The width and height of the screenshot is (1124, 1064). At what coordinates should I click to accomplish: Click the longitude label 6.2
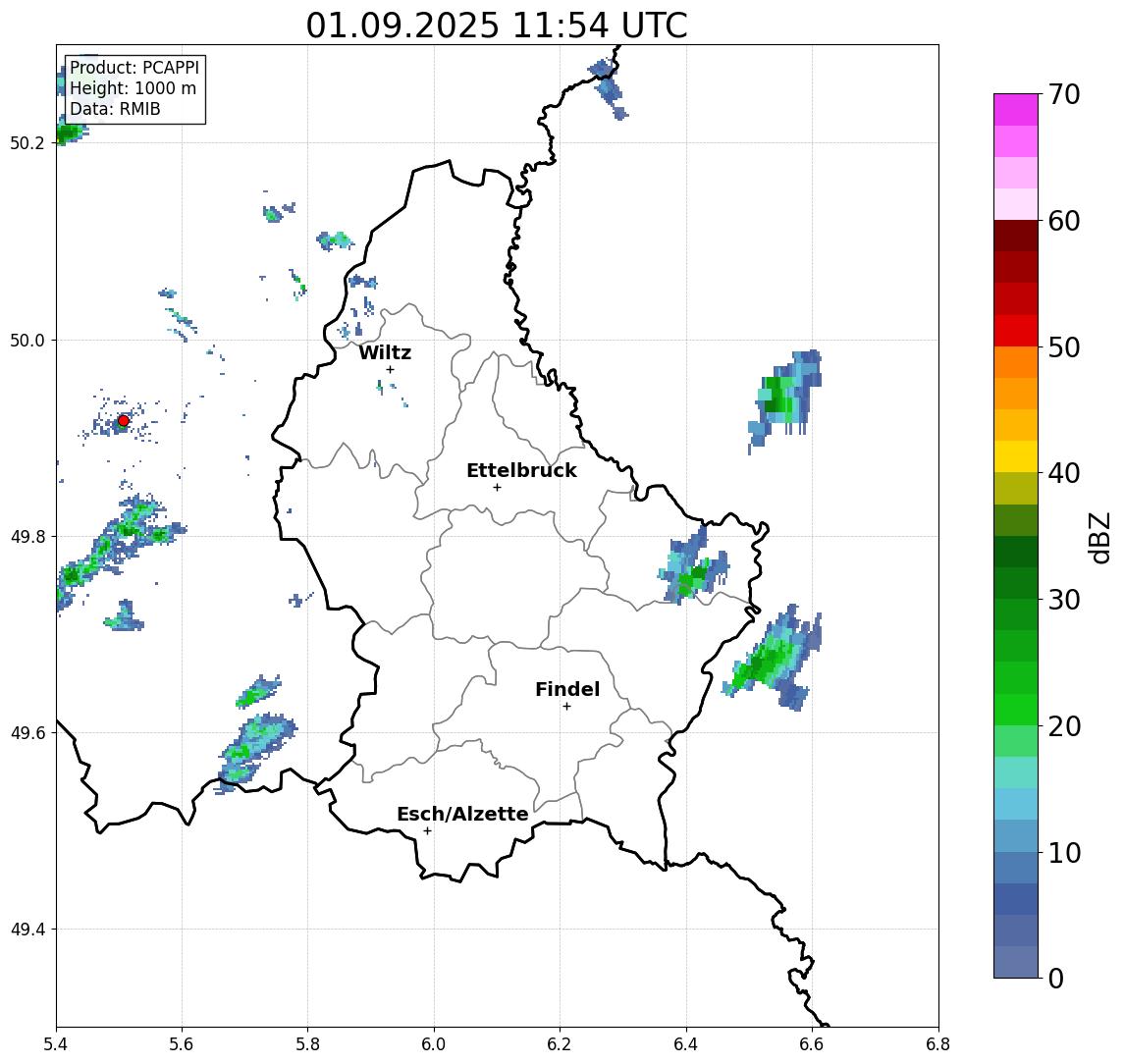[560, 1044]
